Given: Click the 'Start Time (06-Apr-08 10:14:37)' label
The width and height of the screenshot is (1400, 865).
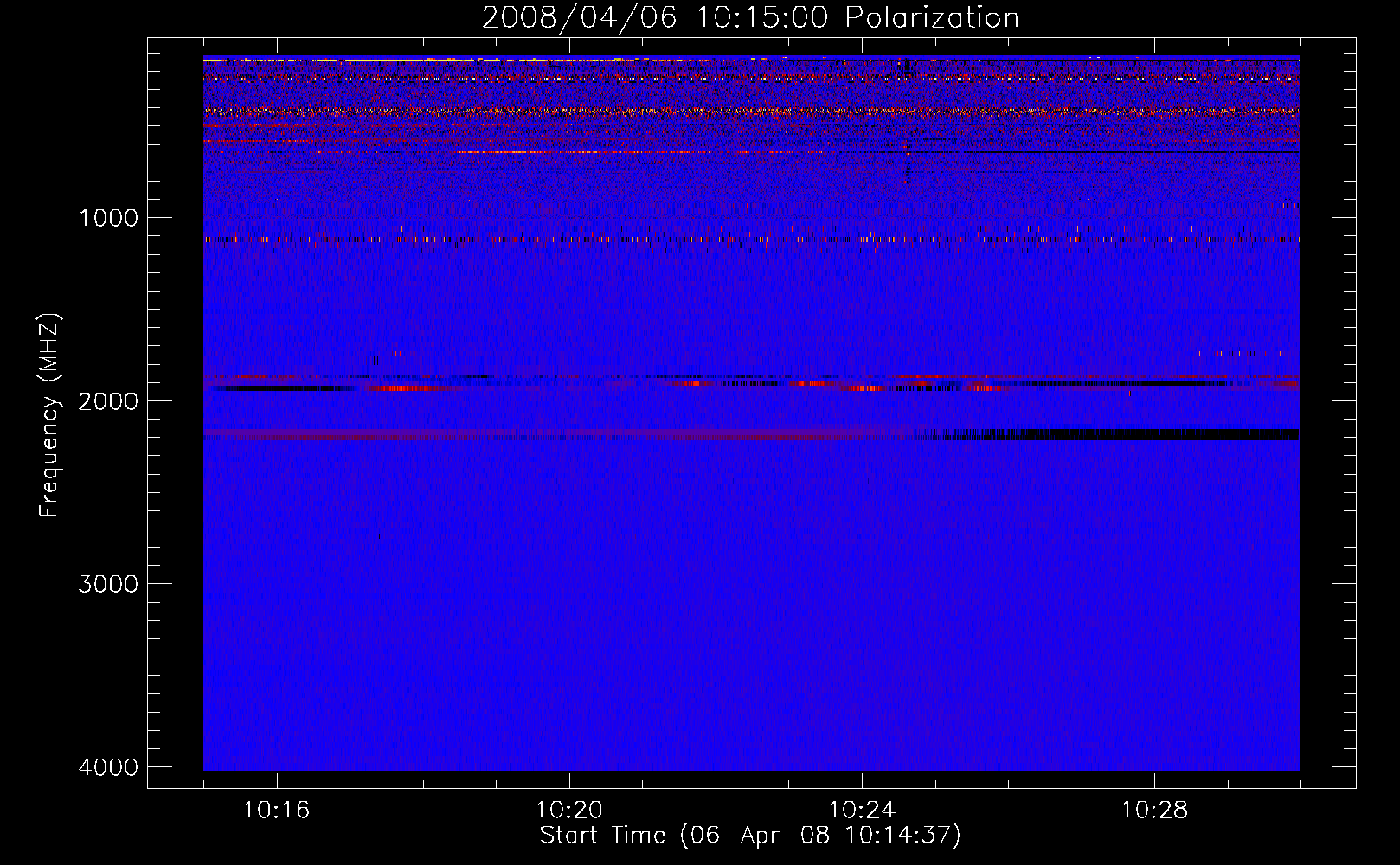Looking at the screenshot, I should tap(750, 836).
